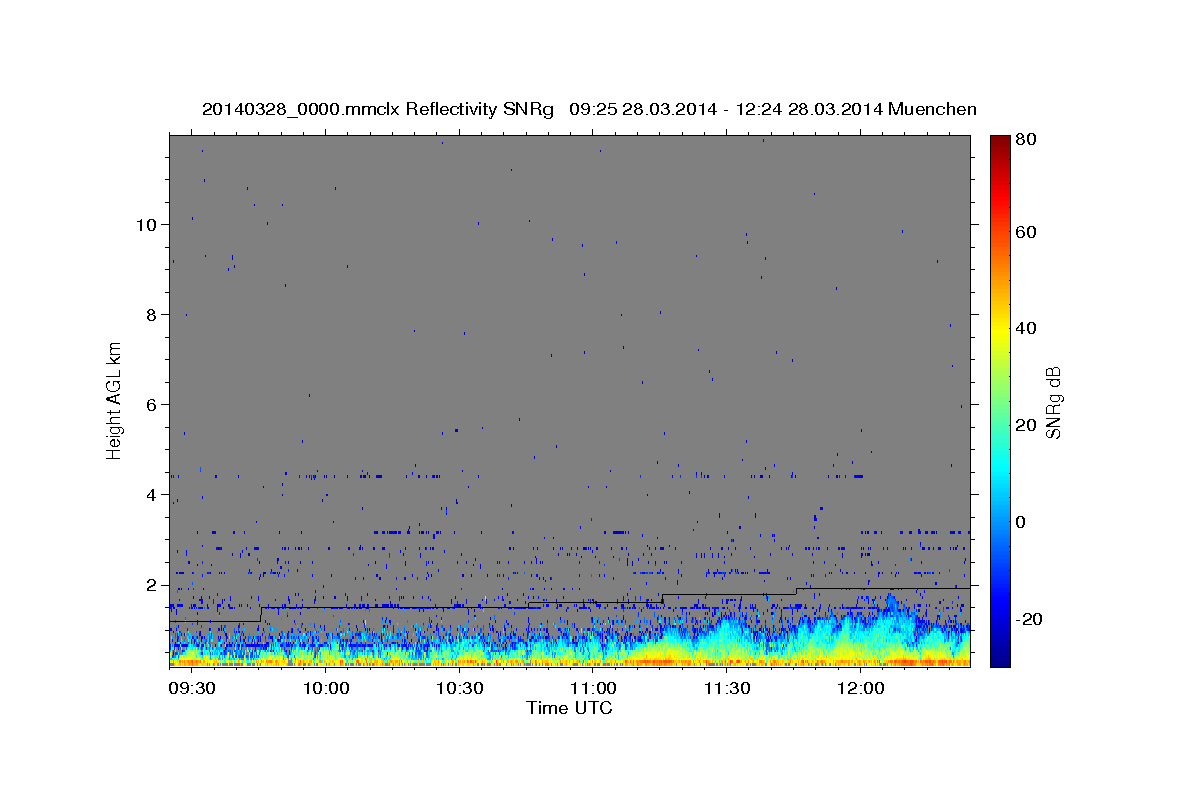1200x800 pixels.
Task: Click the height tick label 4
Action: click(x=151, y=494)
